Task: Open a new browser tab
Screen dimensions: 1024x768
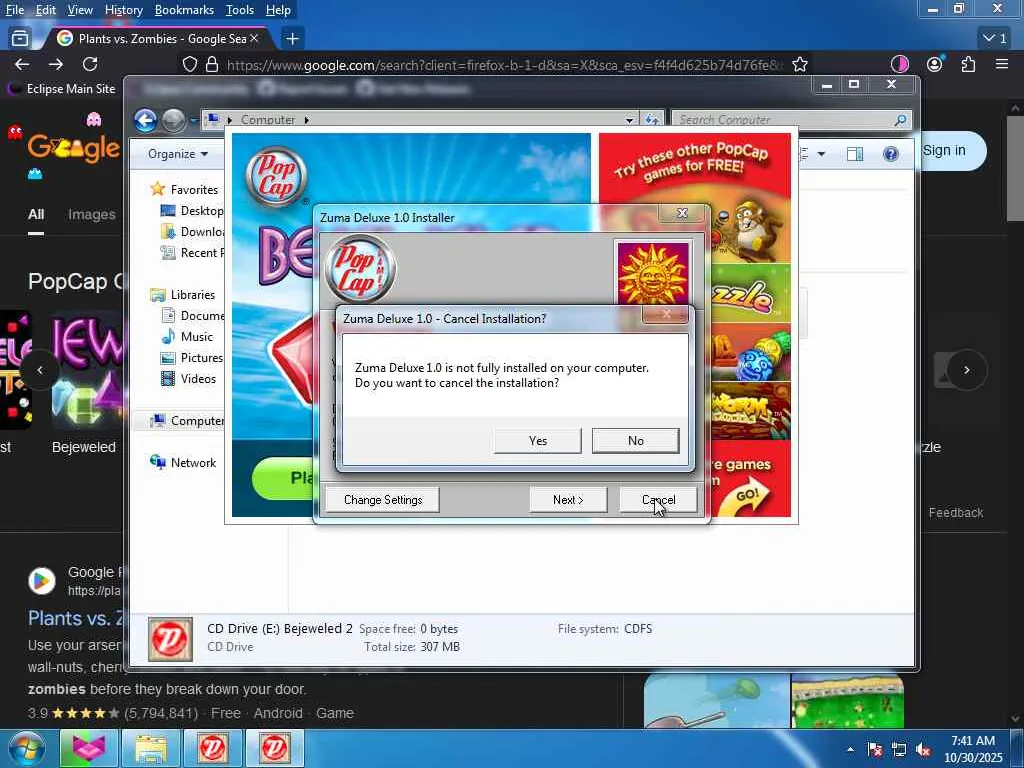Action: coord(293,39)
